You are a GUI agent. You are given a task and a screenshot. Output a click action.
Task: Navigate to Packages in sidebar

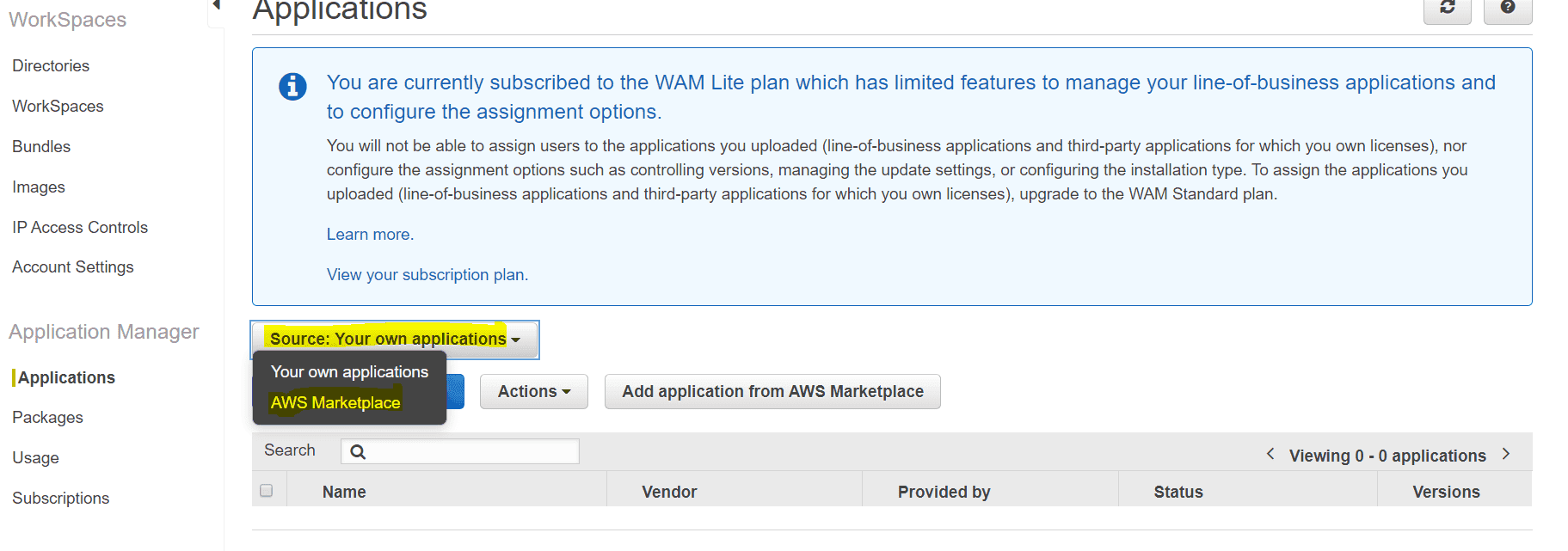pos(47,418)
